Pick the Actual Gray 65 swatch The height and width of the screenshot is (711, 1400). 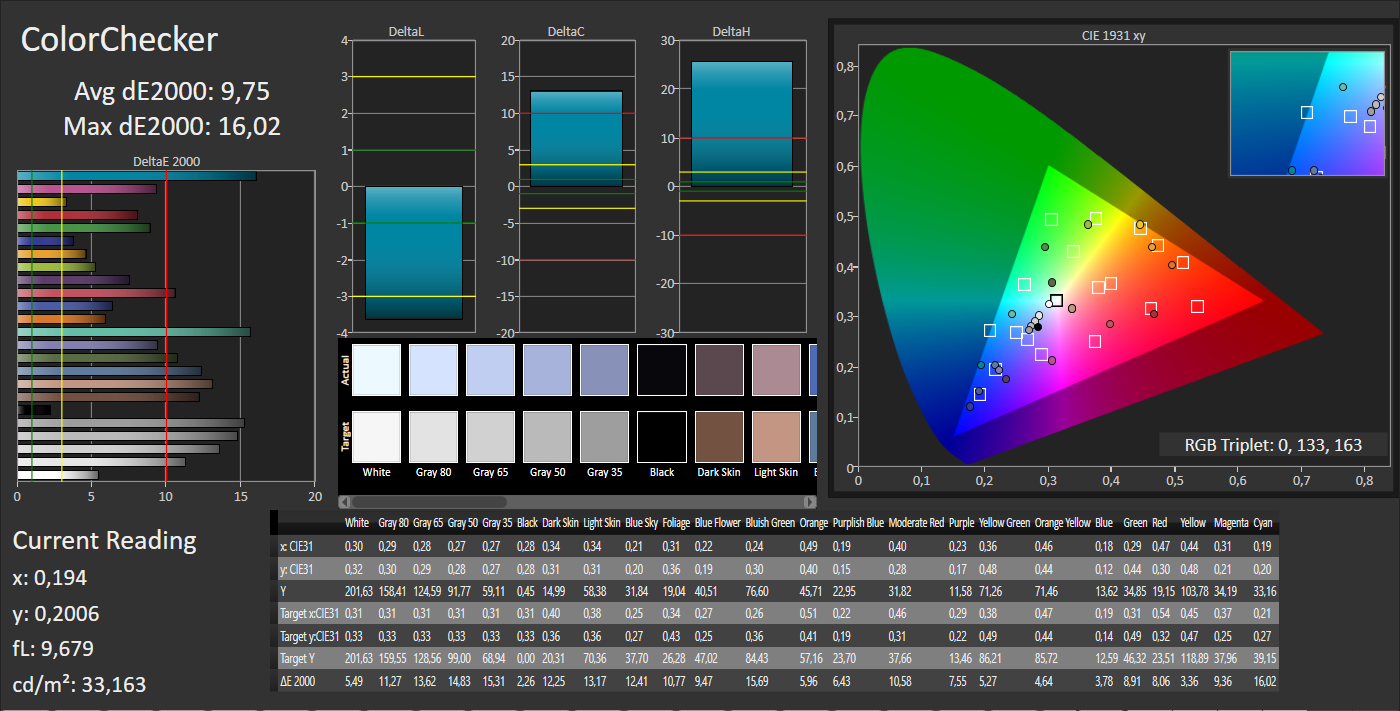pos(491,370)
